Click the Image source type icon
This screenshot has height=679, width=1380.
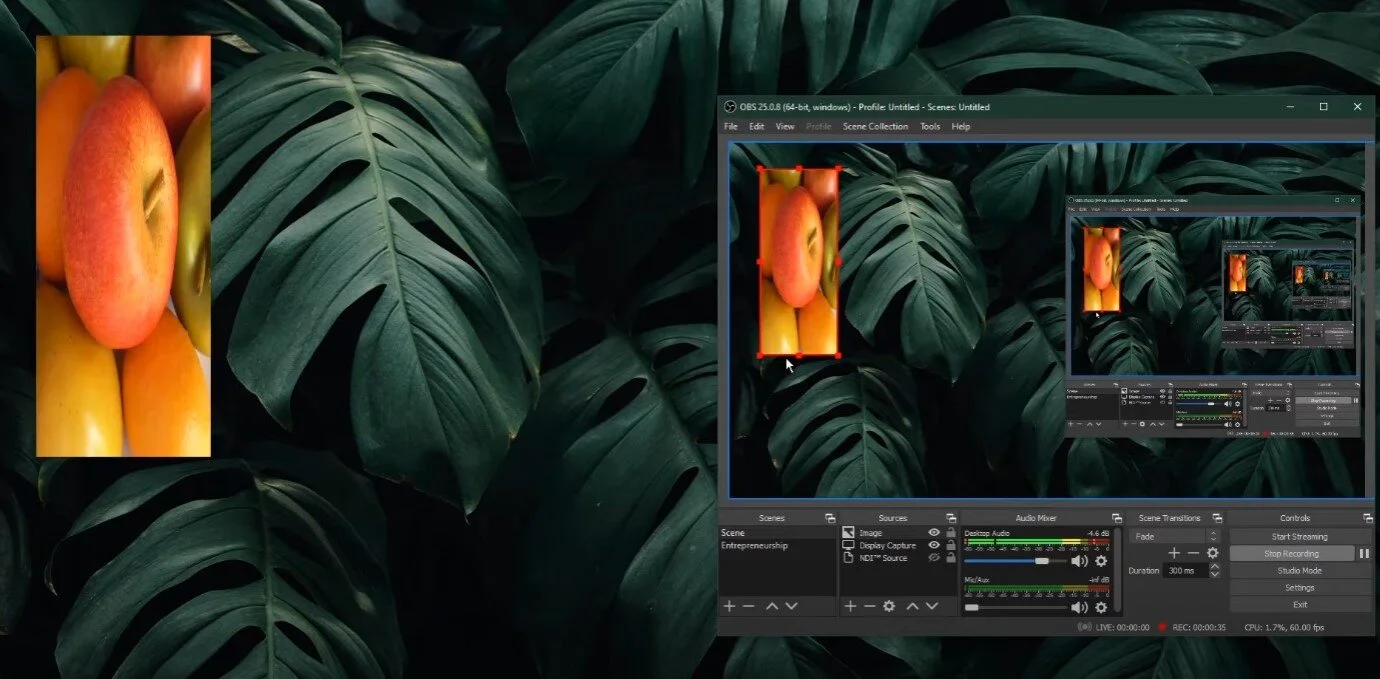(848, 533)
